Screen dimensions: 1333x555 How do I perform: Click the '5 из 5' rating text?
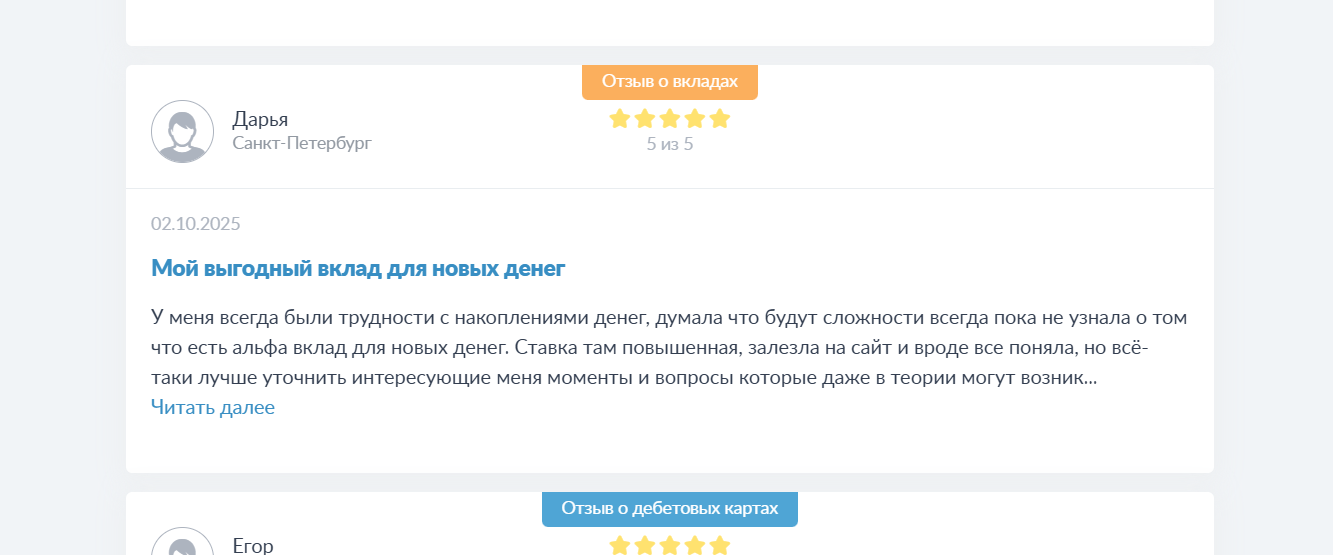(670, 144)
